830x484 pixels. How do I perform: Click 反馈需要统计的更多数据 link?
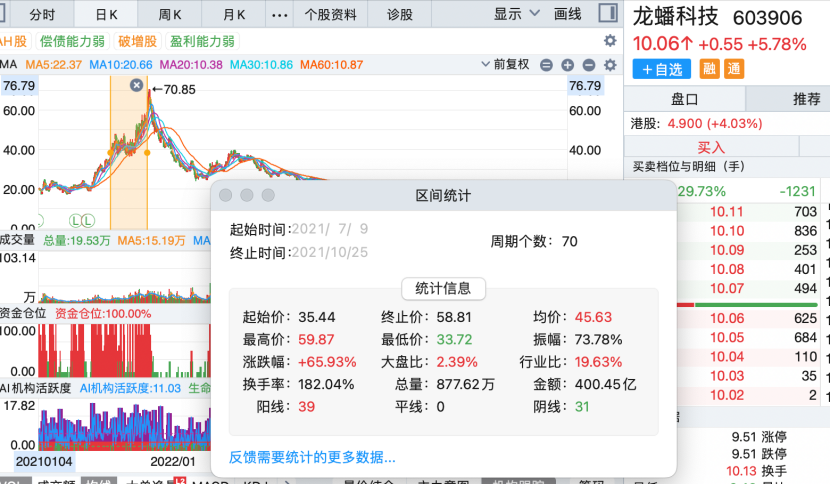coord(312,457)
